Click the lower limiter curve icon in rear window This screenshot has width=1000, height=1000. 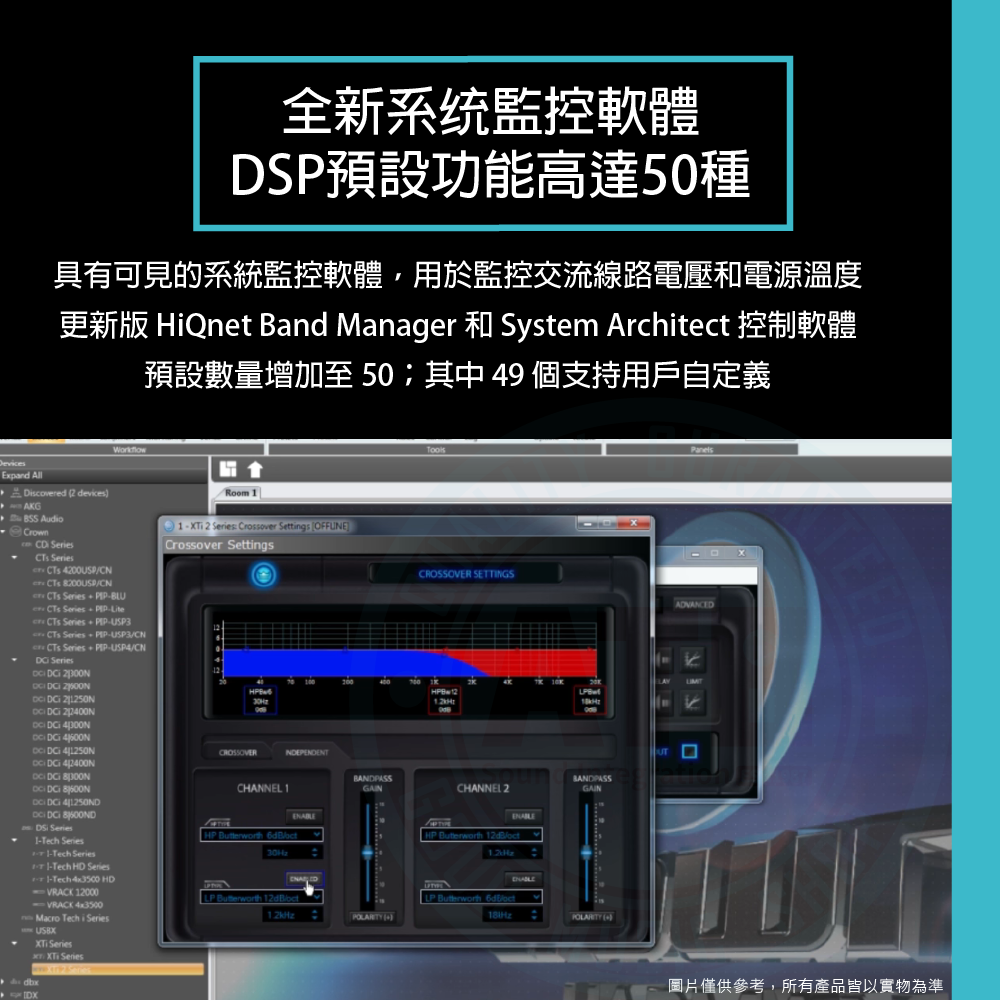(x=693, y=702)
